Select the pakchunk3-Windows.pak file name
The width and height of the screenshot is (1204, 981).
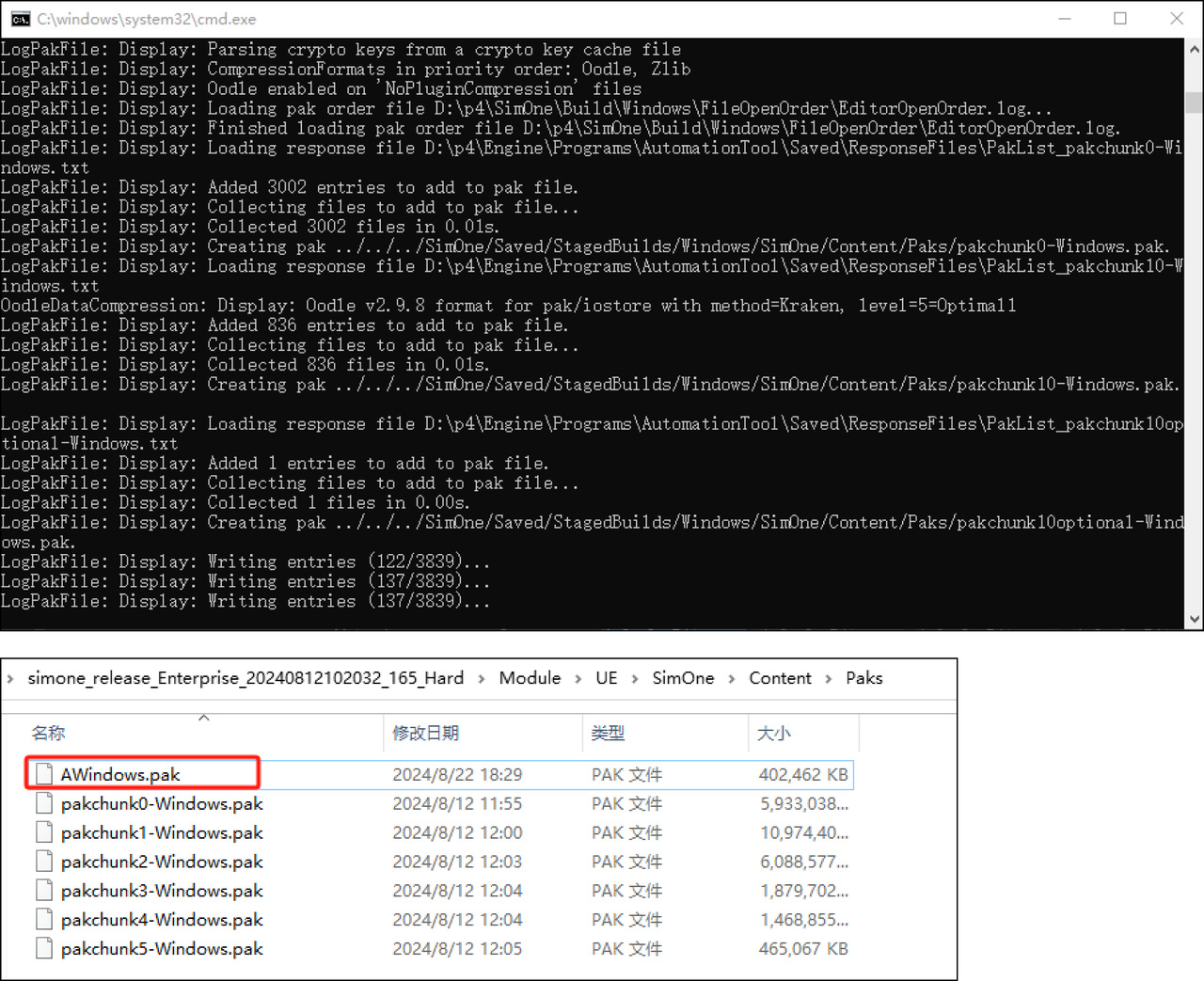point(162,891)
